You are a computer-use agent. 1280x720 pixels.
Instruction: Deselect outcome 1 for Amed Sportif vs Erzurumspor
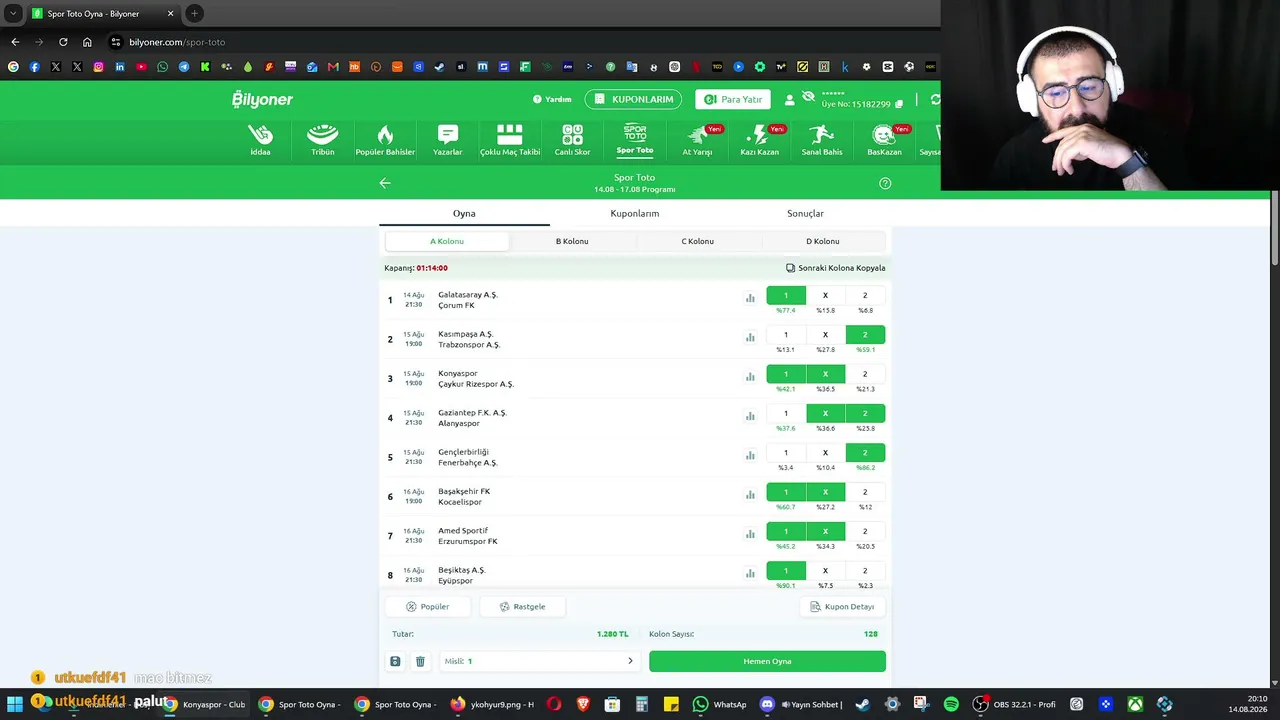click(x=786, y=531)
